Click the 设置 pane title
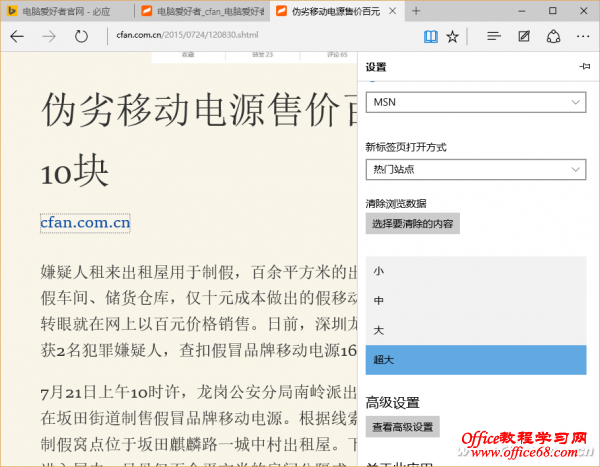Screen dimensions: 600x467 [375, 67]
